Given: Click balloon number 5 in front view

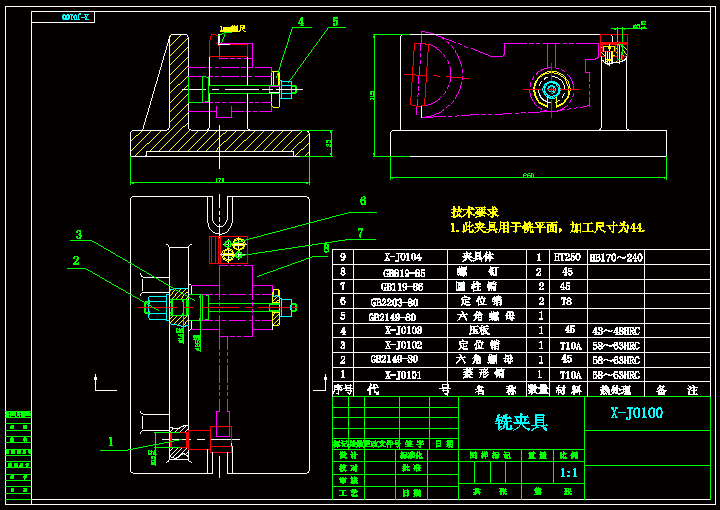Looking at the screenshot, I should pyautogui.click(x=335, y=22).
